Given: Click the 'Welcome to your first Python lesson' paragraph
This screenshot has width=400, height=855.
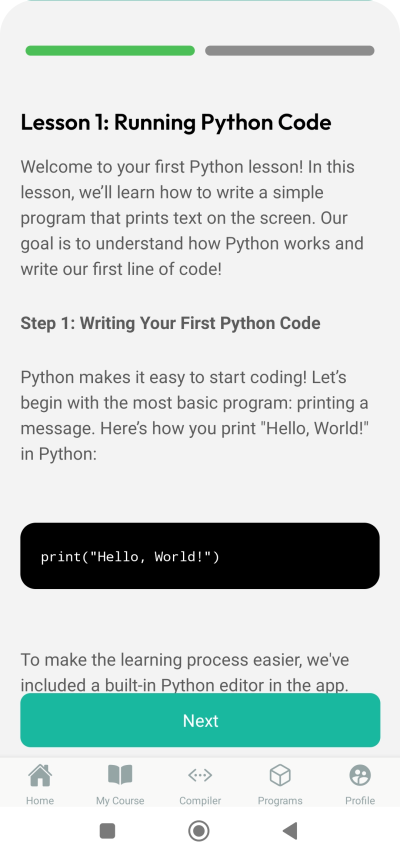Looking at the screenshot, I should click(x=192, y=218).
